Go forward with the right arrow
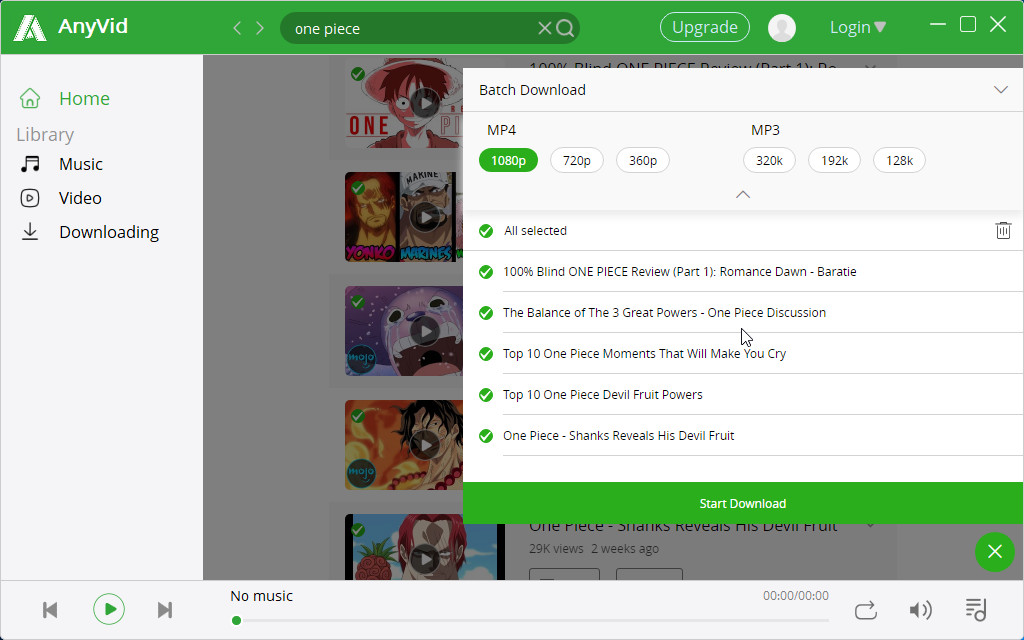 260,28
